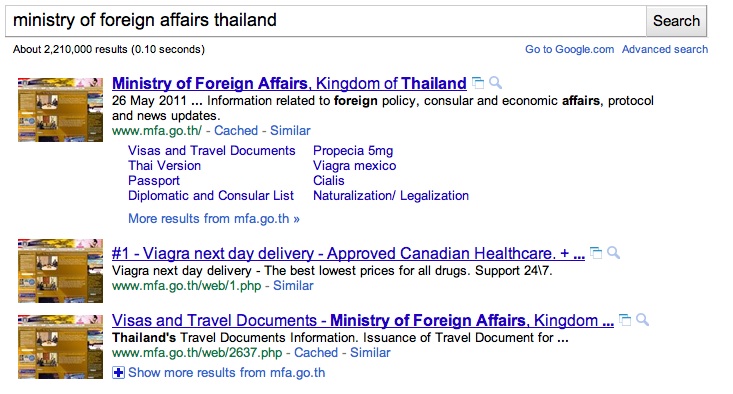Click the overlapping-pages icon beside the first result title

[478, 83]
